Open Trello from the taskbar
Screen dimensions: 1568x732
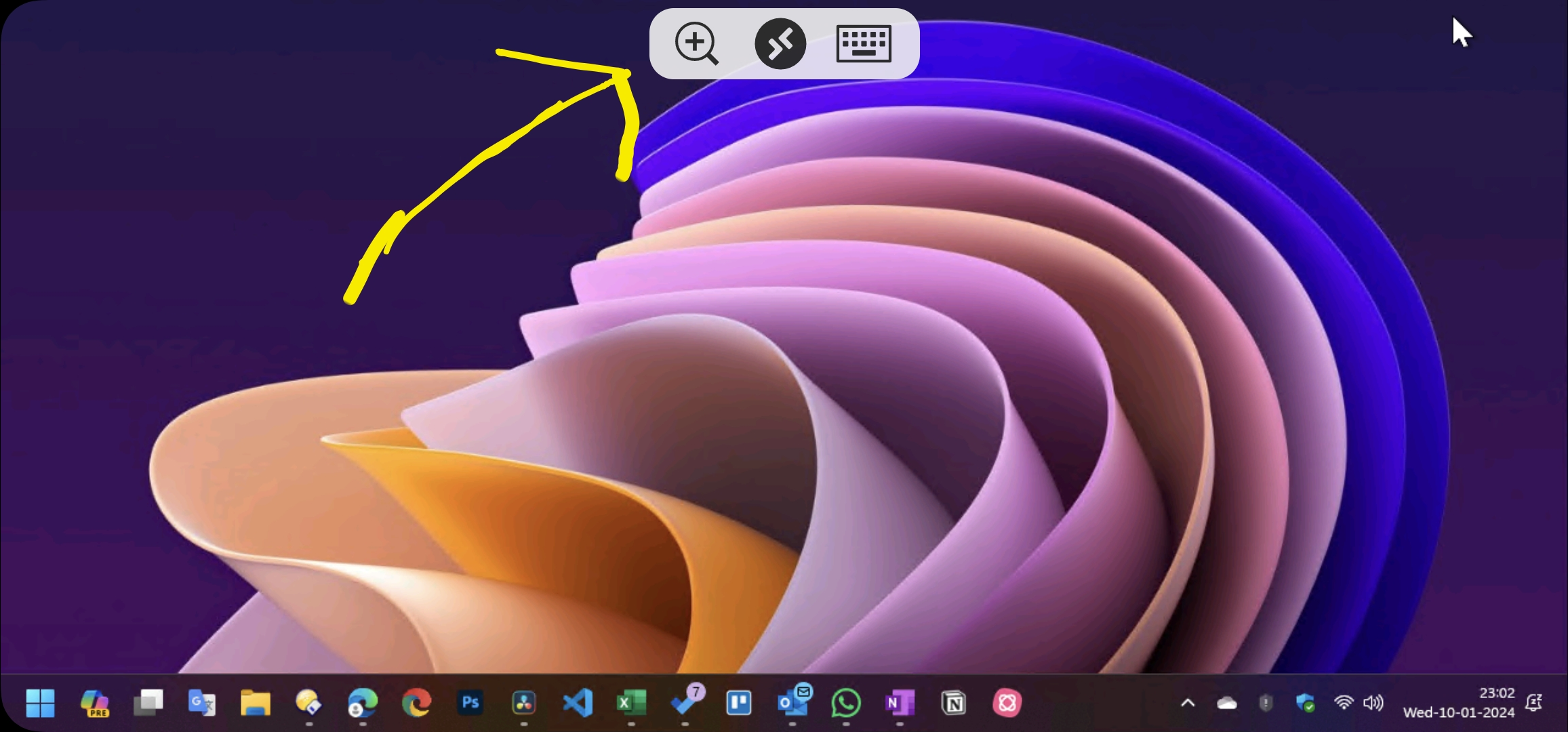pos(740,703)
